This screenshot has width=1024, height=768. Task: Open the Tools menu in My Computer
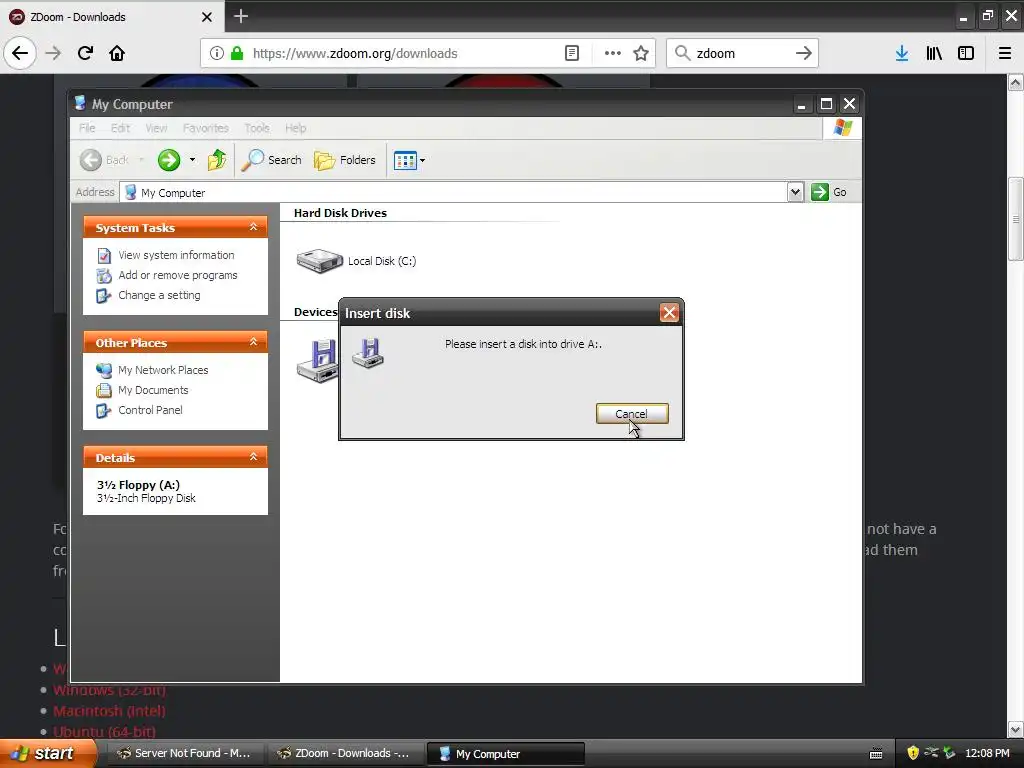[257, 128]
